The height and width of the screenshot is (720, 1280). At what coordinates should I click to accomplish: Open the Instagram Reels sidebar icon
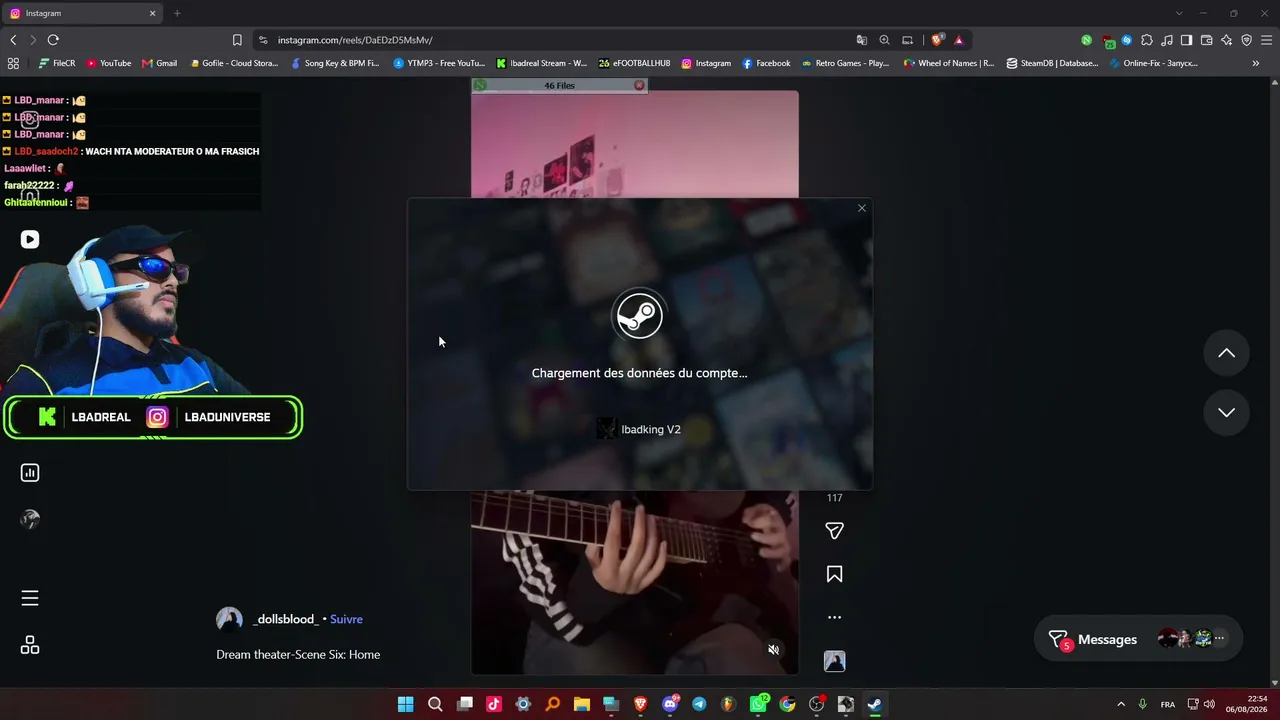[x=30, y=239]
